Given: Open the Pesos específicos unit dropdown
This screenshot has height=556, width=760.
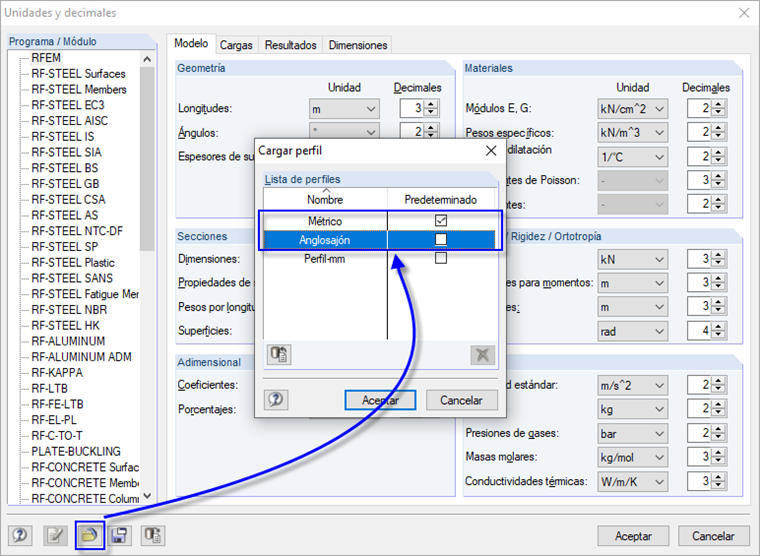Looking at the screenshot, I should click(633, 132).
